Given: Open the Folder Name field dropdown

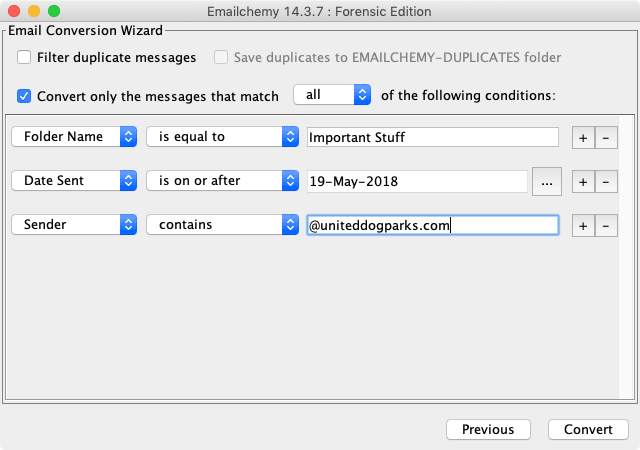Looking at the screenshot, I should tap(74, 136).
